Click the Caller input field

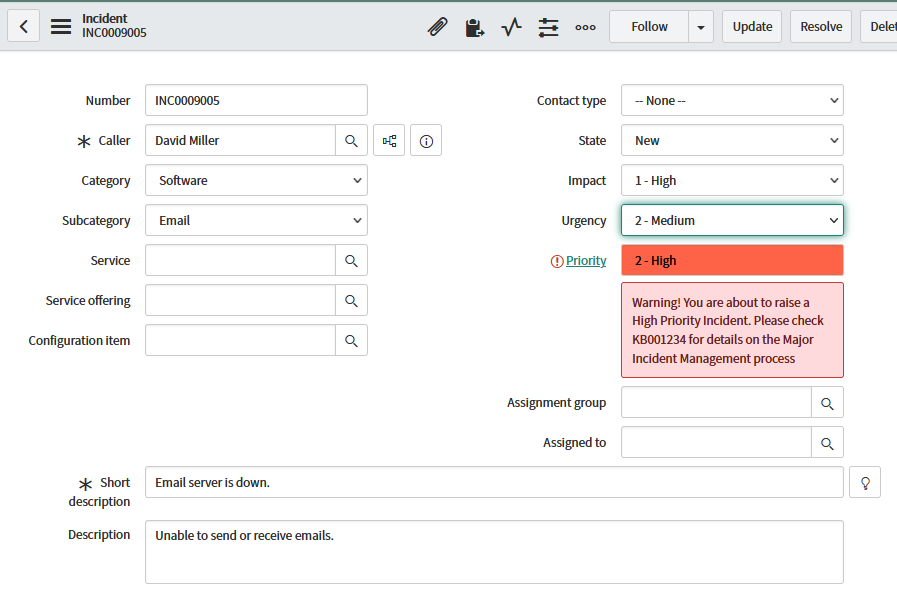tap(240, 140)
